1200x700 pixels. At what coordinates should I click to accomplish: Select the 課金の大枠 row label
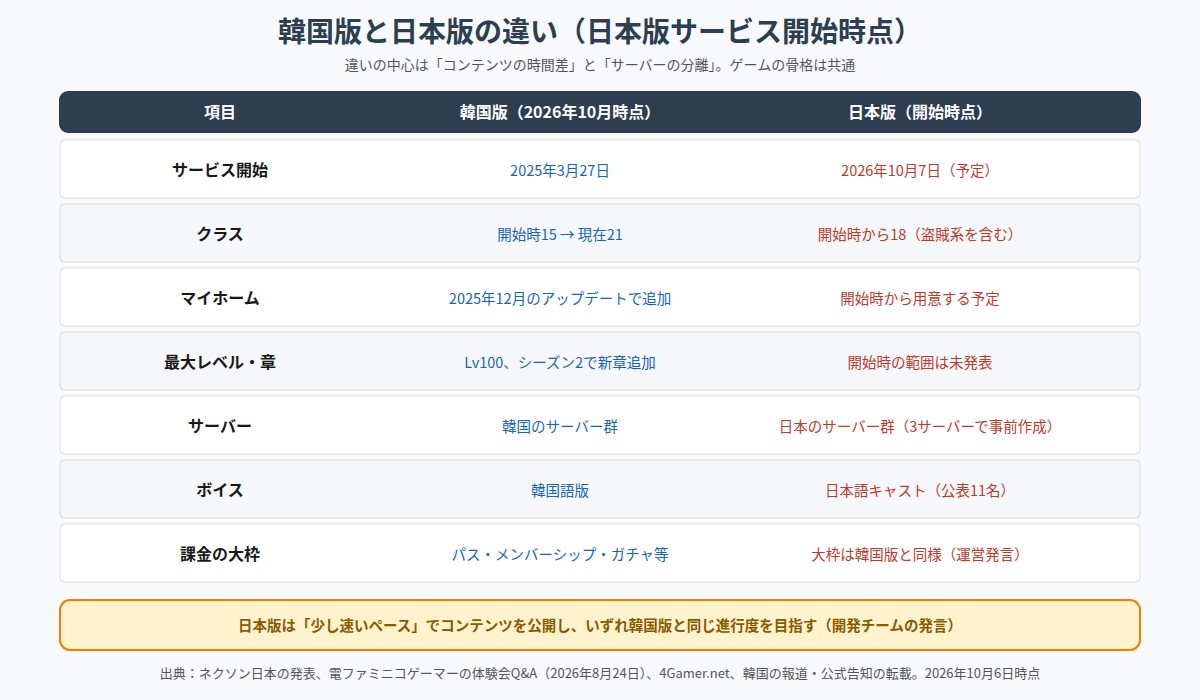220,554
